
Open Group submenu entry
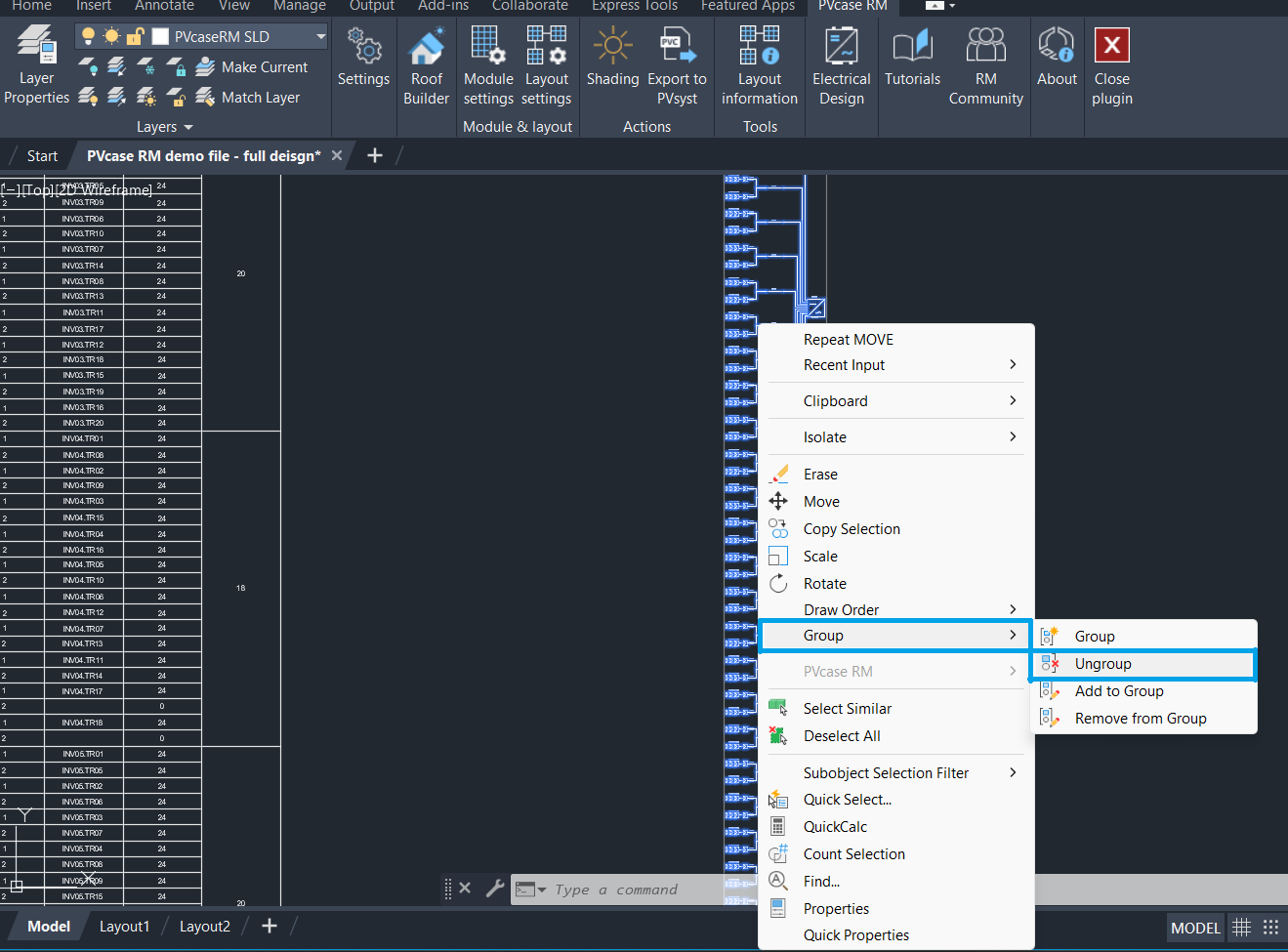coord(895,636)
